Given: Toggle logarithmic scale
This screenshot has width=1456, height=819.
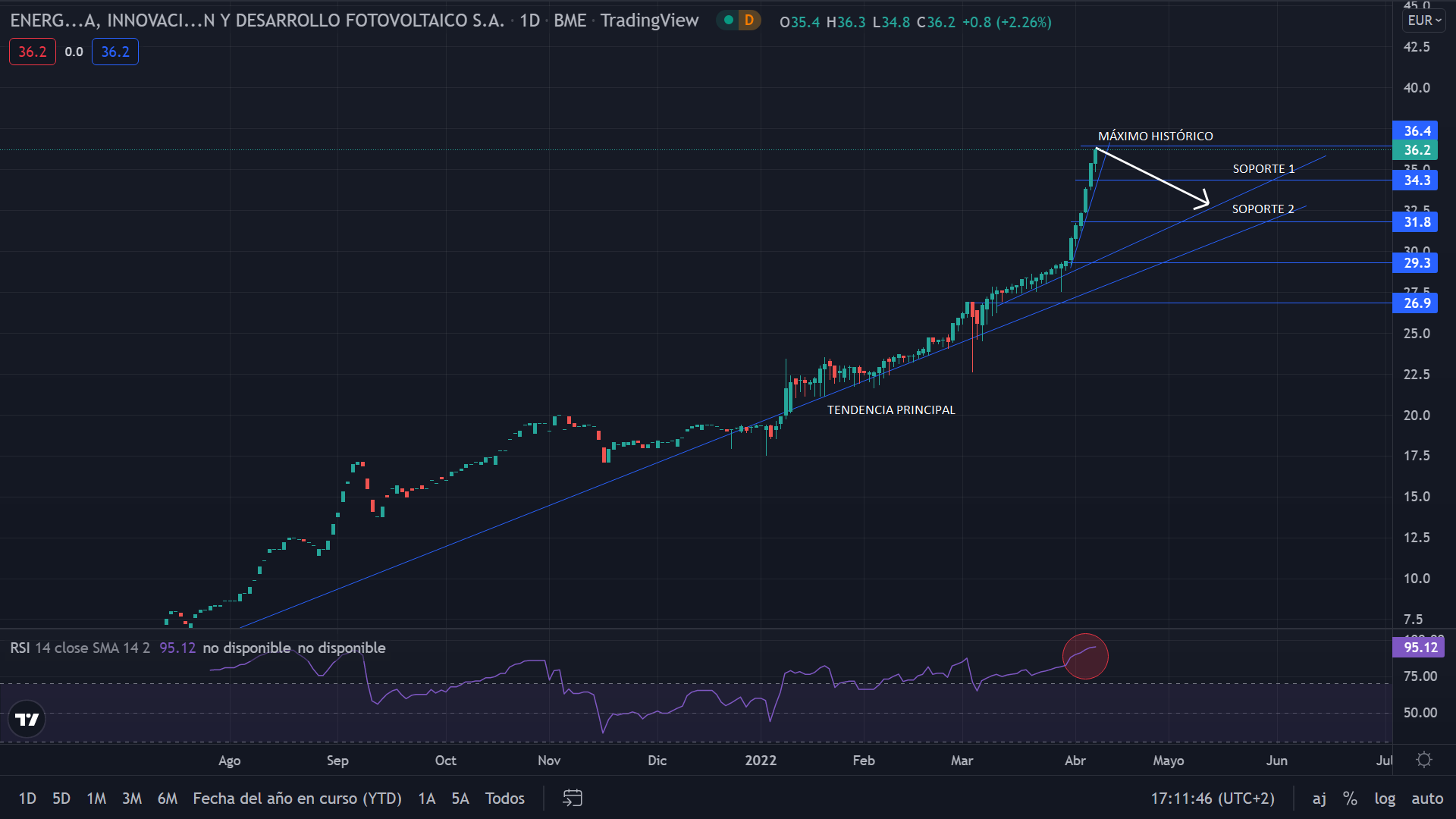Looking at the screenshot, I should point(1385,798).
